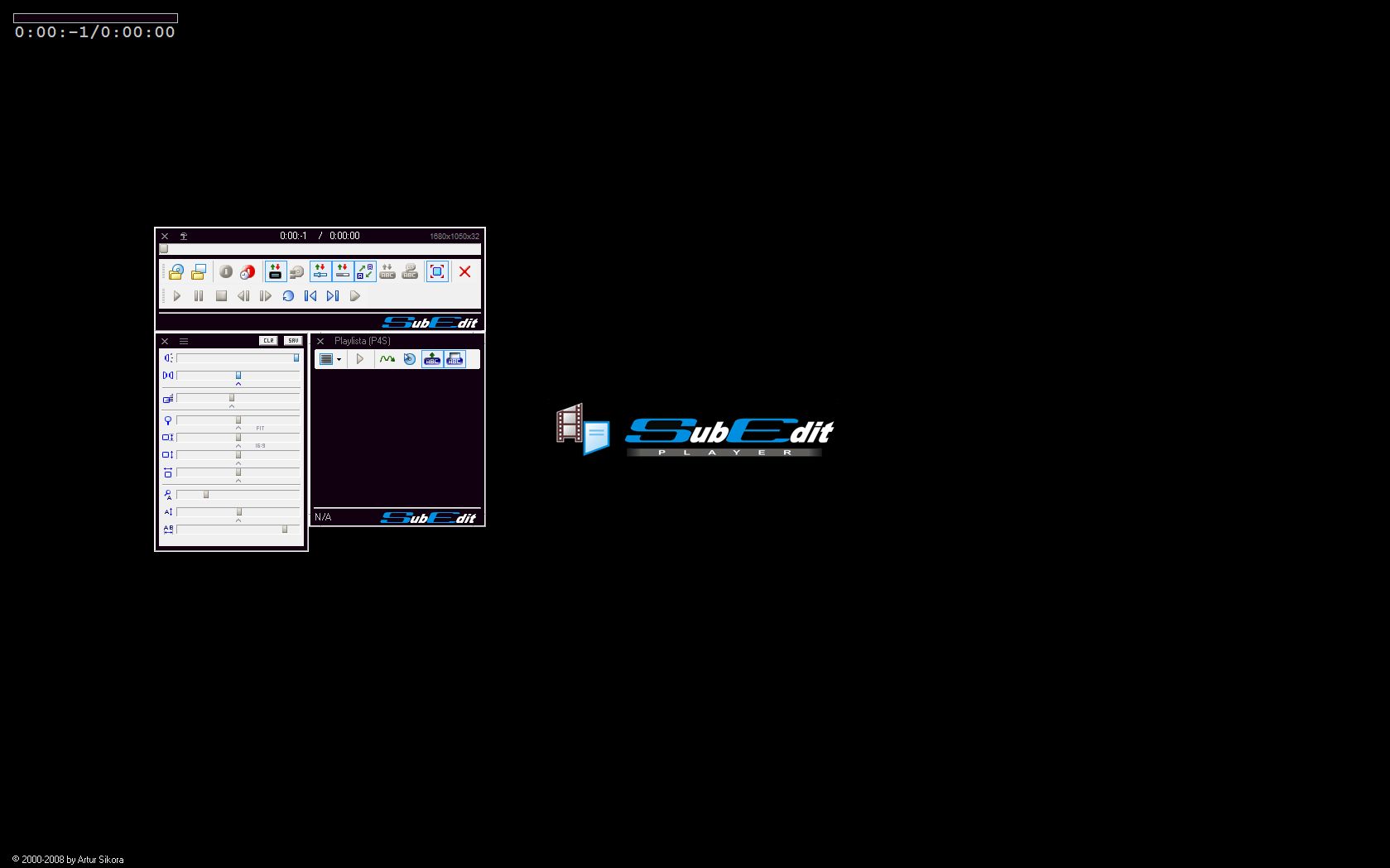The height and width of the screenshot is (868, 1390).
Task: Click the copyright Artur Sikora text
Action: tap(68, 860)
